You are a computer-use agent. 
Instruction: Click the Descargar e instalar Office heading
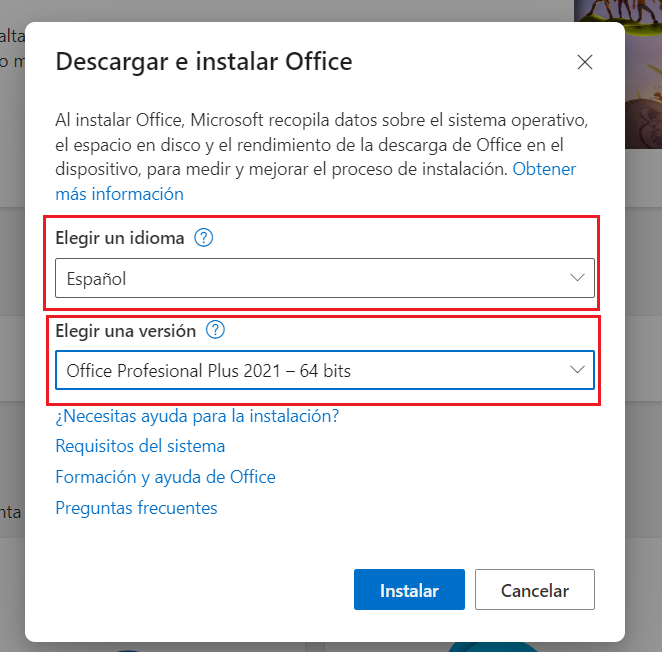204,62
